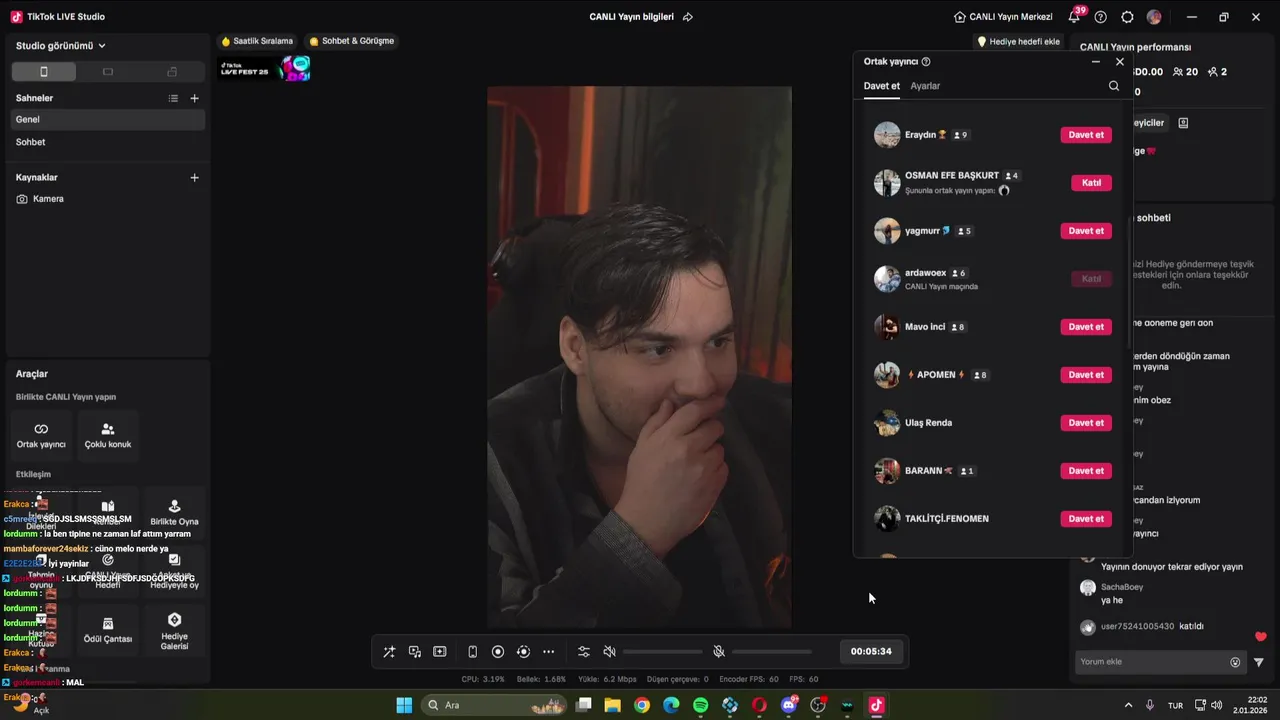Viewport: 1280px width, 720px height.
Task: Unmute the microphone
Action: point(718,652)
